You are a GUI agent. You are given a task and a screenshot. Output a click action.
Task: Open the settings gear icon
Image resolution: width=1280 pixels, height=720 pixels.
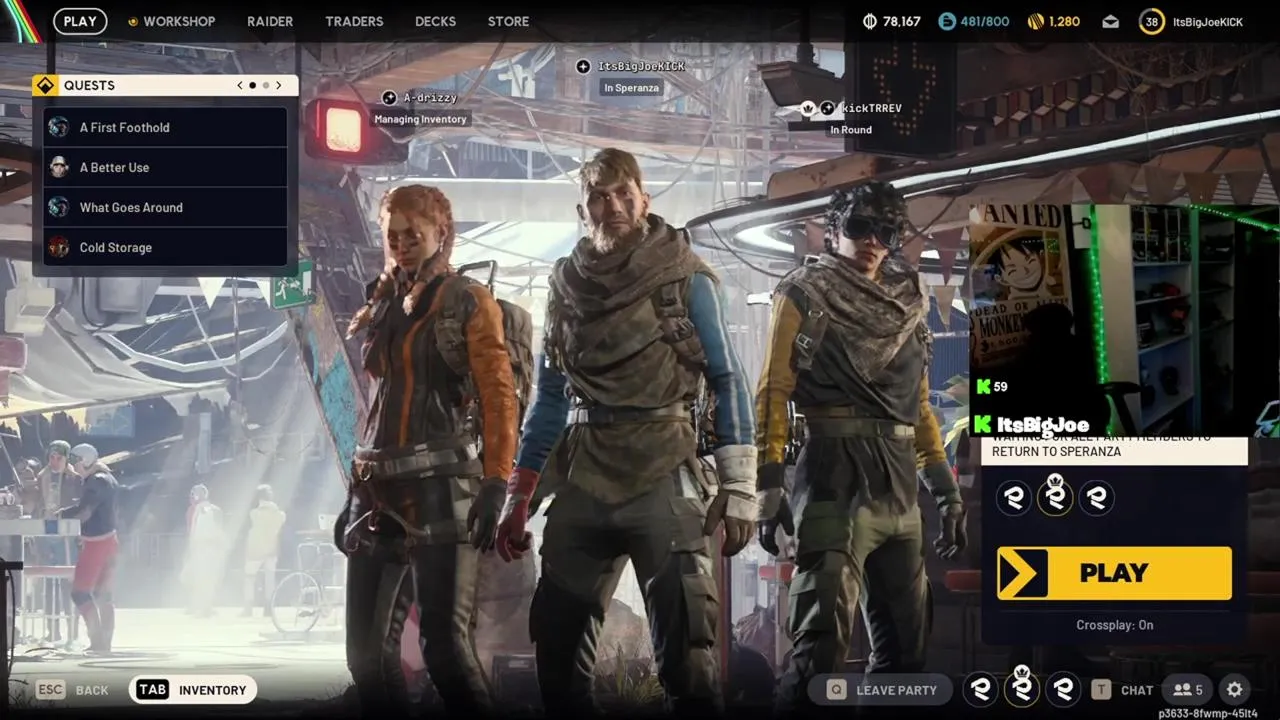click(1235, 689)
